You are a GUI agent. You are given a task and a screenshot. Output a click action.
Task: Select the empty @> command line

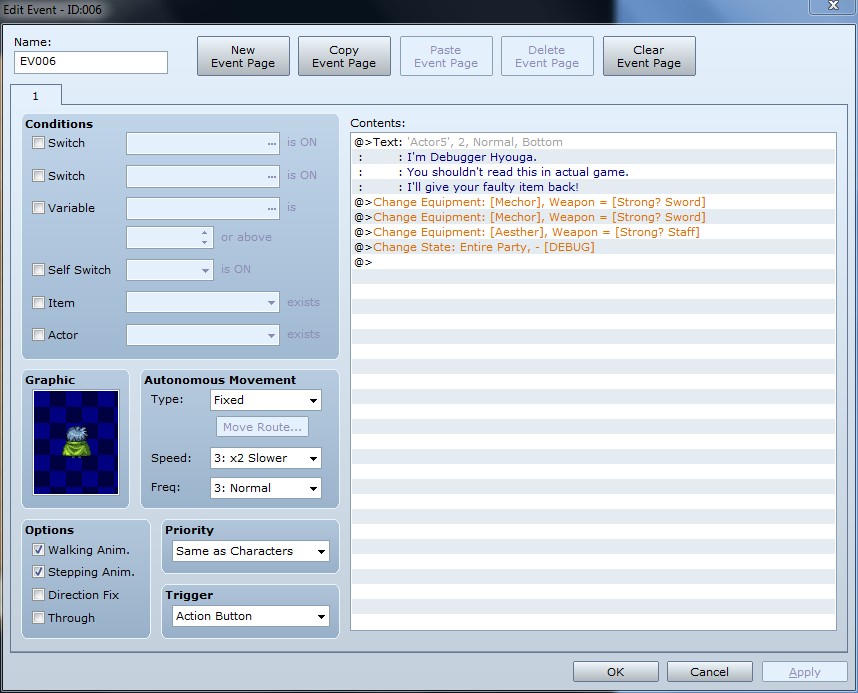[x=593, y=262]
